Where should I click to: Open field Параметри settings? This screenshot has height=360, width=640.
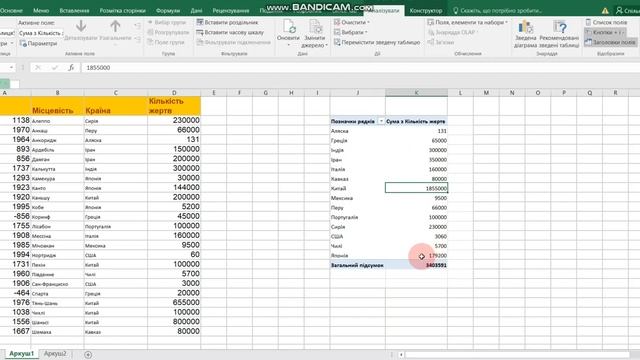coord(38,43)
